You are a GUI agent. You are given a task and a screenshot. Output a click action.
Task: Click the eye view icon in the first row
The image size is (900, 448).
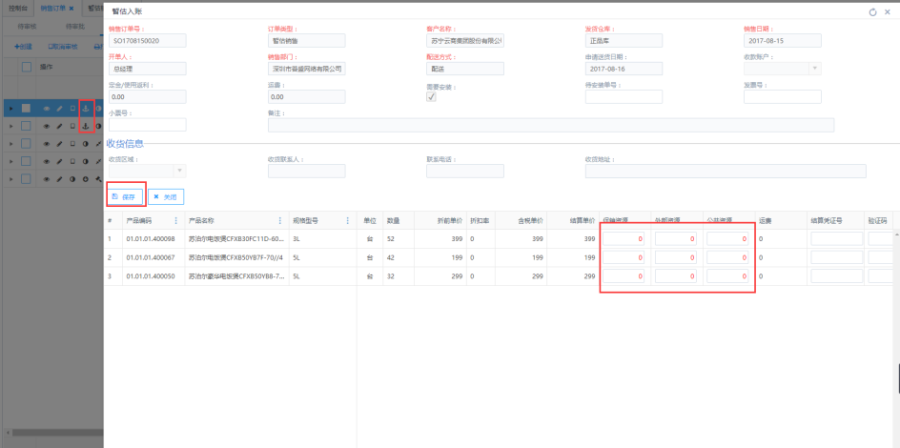click(x=46, y=108)
